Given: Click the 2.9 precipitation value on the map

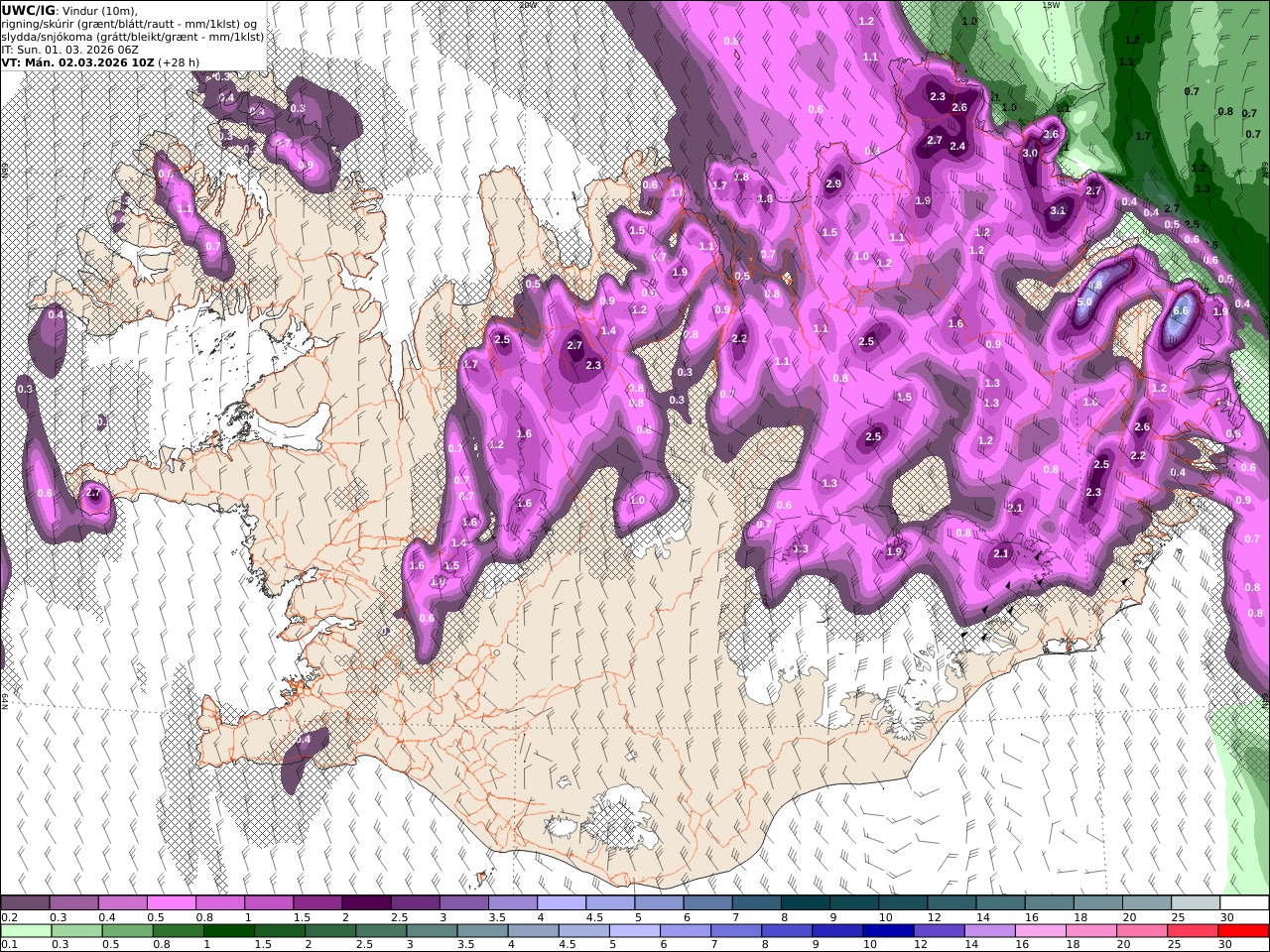Looking at the screenshot, I should [x=833, y=183].
